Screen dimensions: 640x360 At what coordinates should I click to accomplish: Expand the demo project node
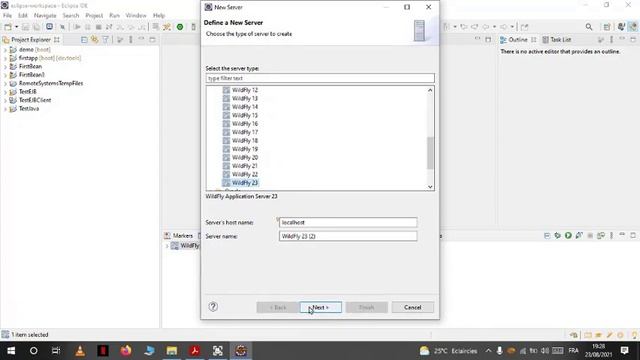click(5, 50)
